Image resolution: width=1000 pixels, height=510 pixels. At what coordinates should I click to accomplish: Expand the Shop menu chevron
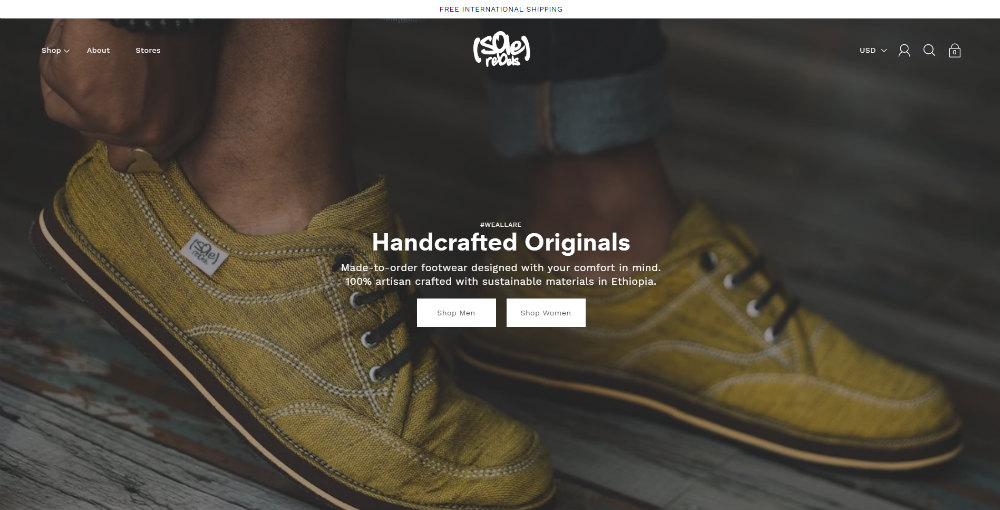[x=67, y=51]
